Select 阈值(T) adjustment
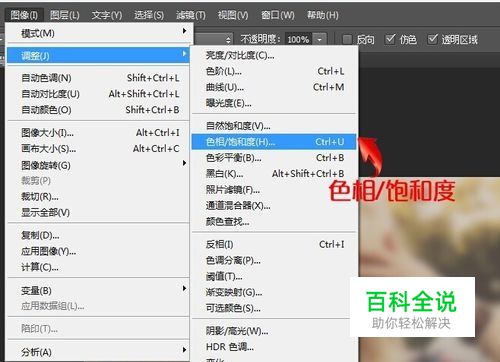 274,276
